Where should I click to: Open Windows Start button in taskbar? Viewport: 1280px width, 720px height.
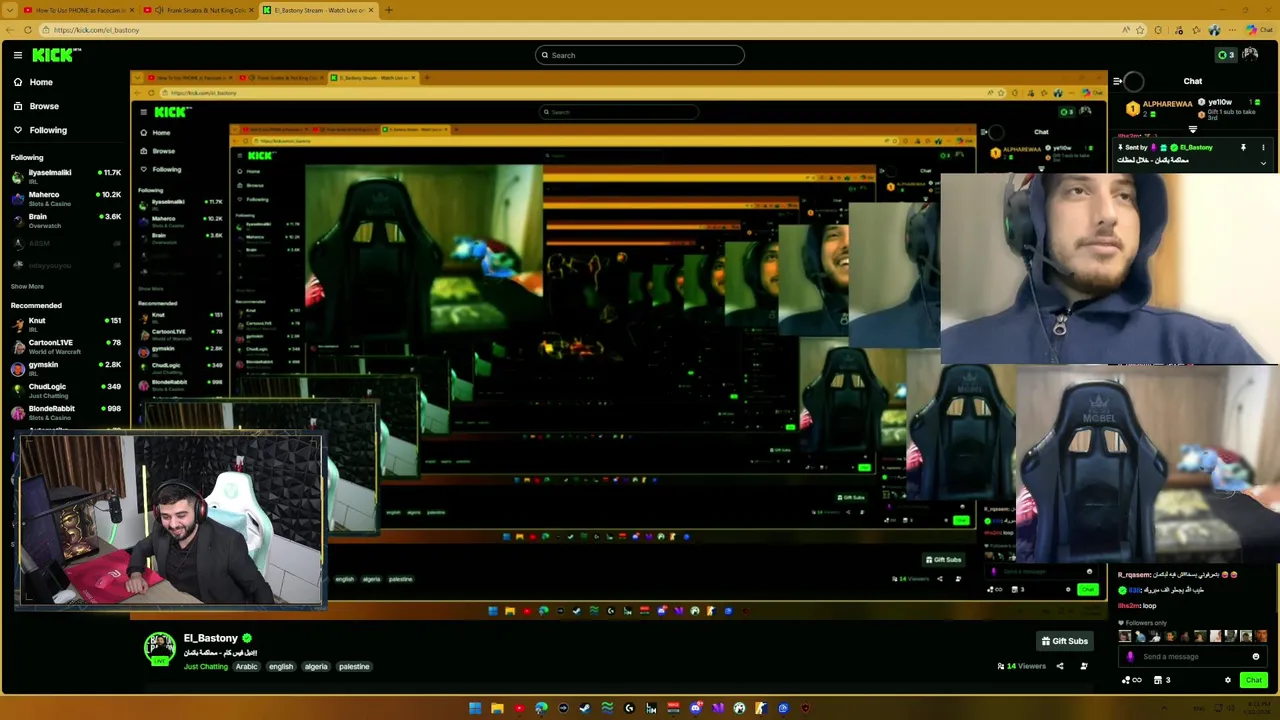tap(475, 708)
